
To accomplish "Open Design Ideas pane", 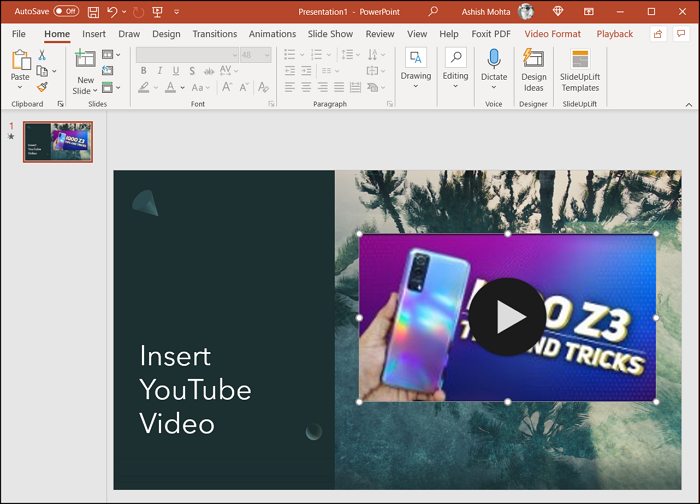I will point(533,71).
